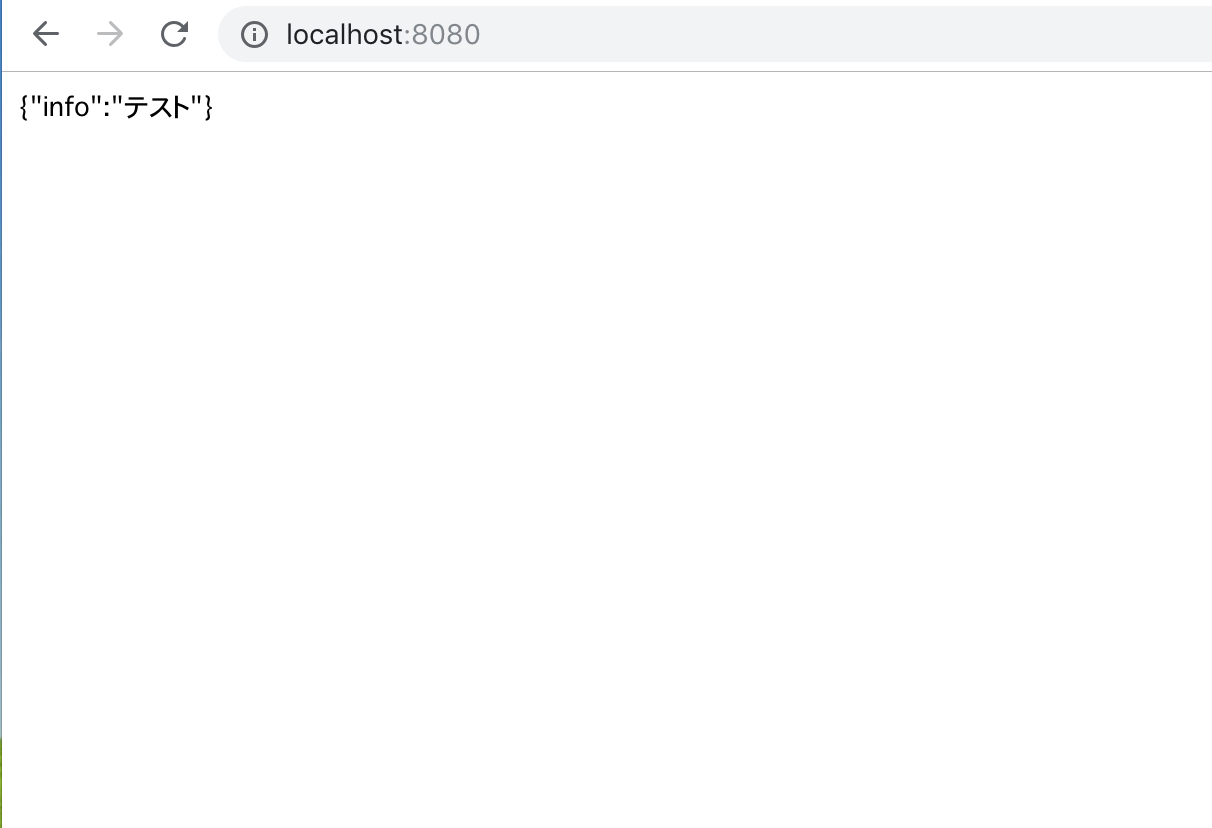
Task: Click the right-pointing arrow beside Back
Action: [x=110, y=34]
